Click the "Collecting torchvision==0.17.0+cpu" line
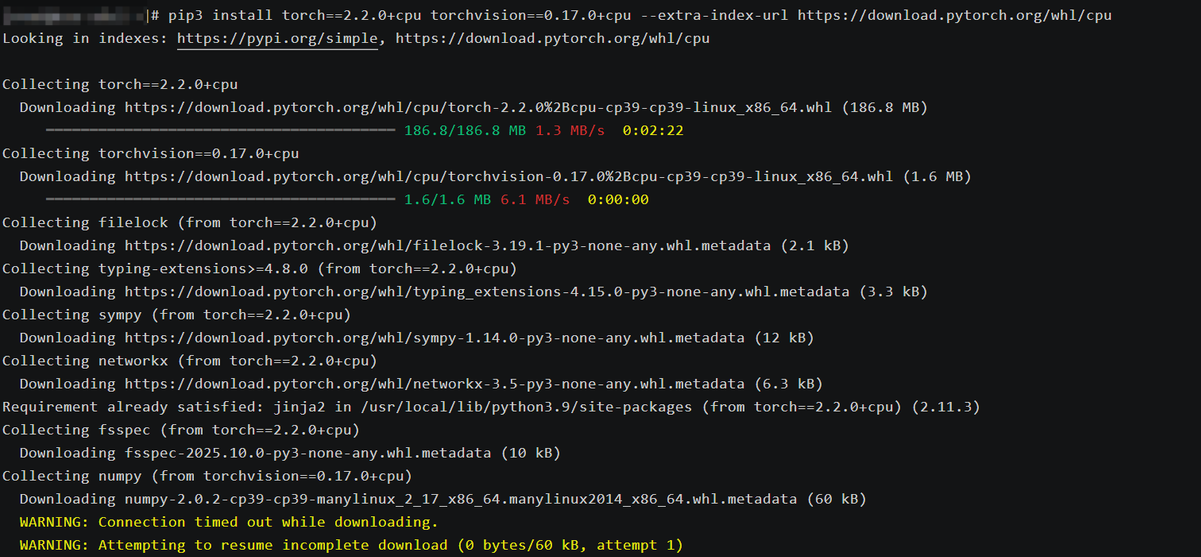Screen dimensions: 1201x557 pos(151,153)
